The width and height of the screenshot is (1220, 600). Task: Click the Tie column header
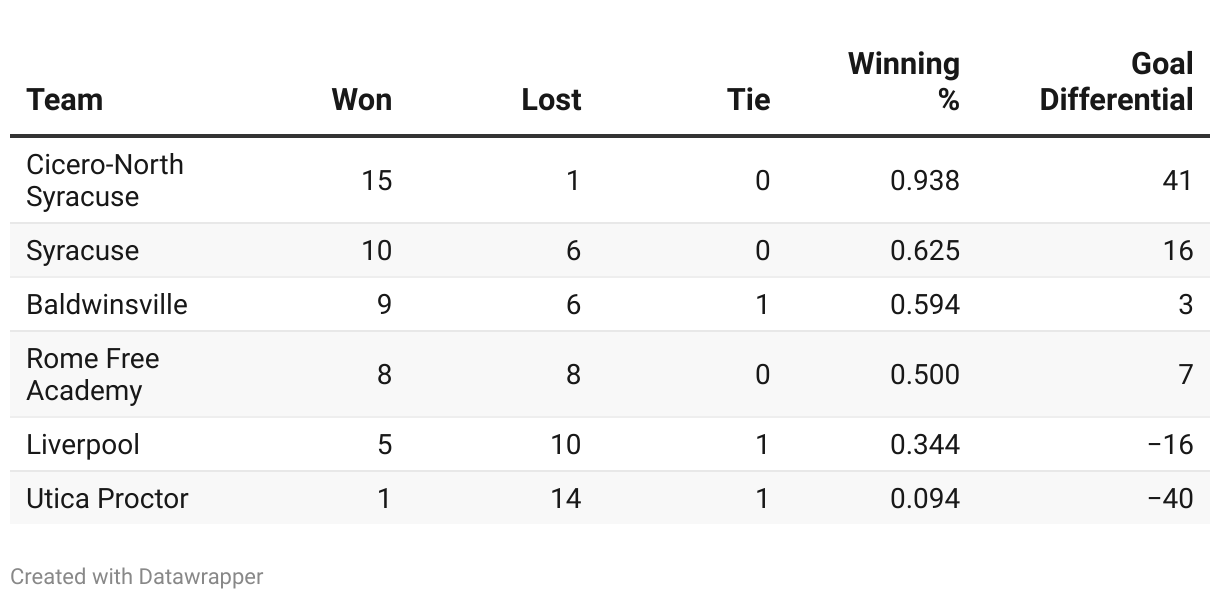click(x=748, y=100)
